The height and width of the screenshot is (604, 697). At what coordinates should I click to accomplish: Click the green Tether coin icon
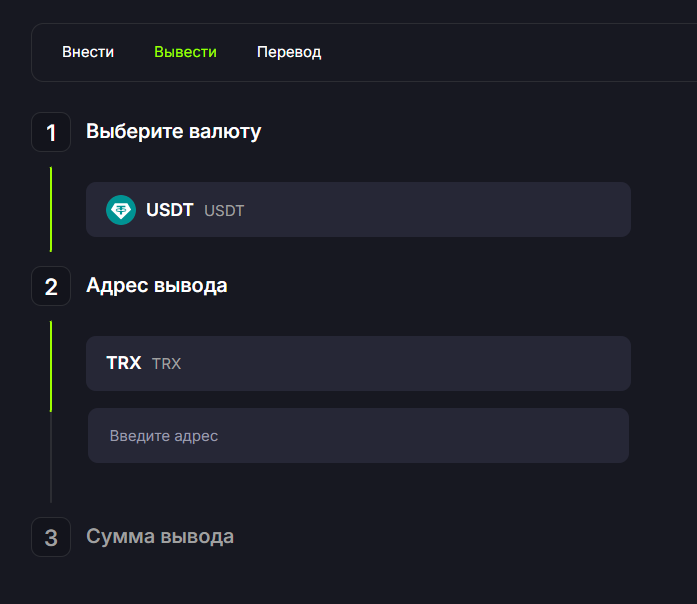click(121, 210)
